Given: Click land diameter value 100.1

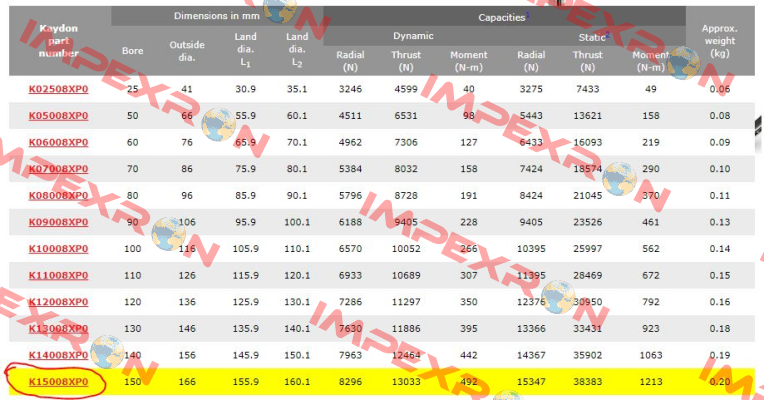Looking at the screenshot, I should pos(297,222).
